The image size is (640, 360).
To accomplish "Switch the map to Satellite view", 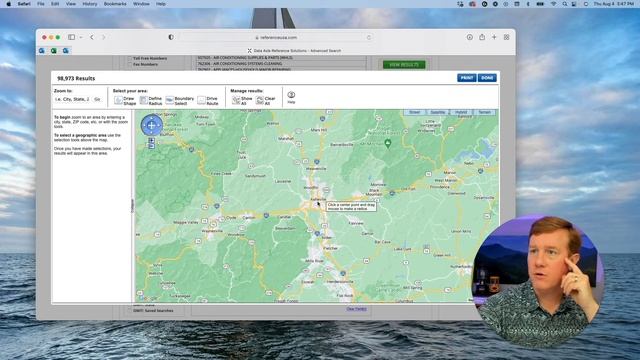I will 438,112.
